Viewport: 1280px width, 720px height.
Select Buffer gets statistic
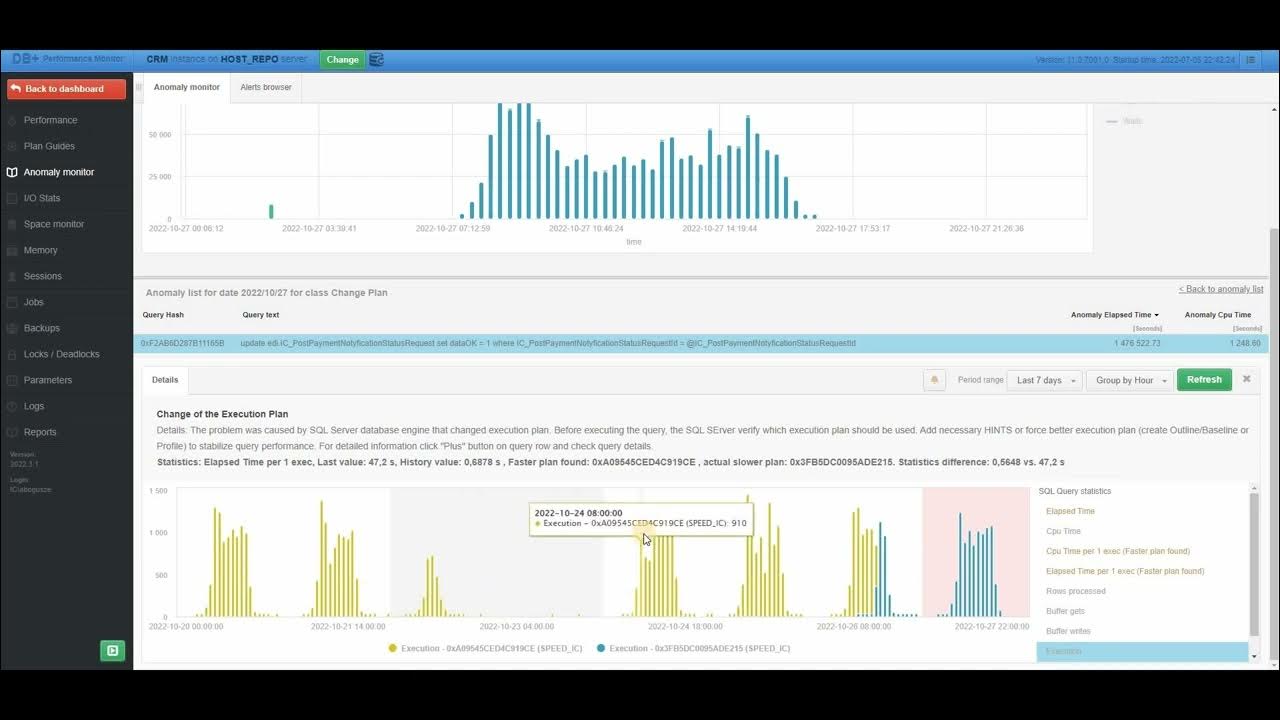[x=1065, y=611]
